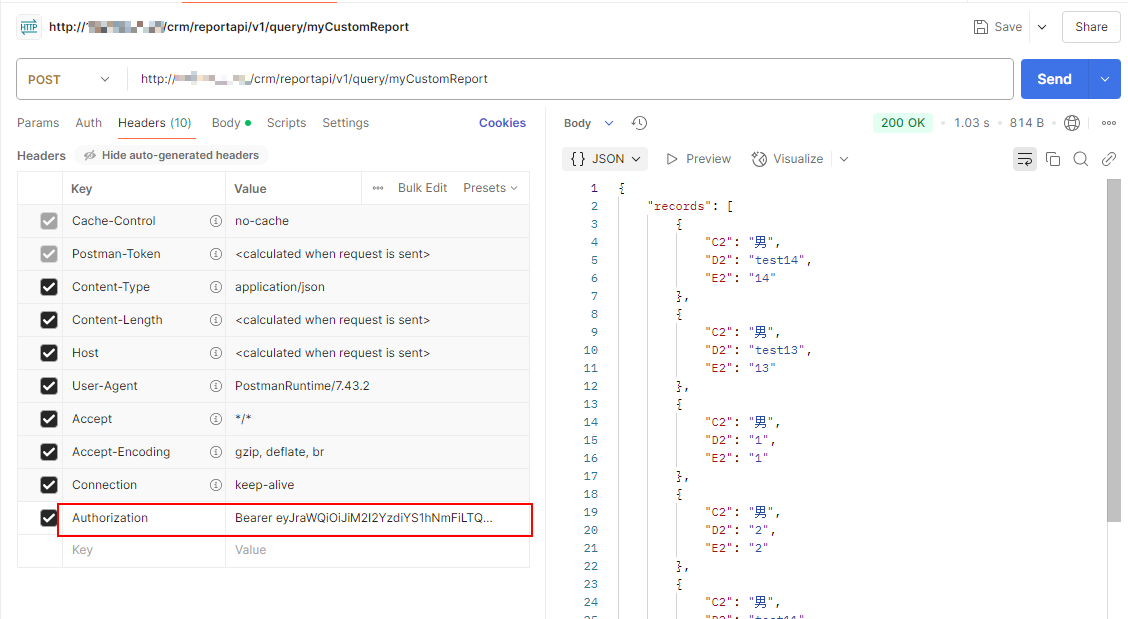Click the response body vertical scrollbar

click(1114, 351)
